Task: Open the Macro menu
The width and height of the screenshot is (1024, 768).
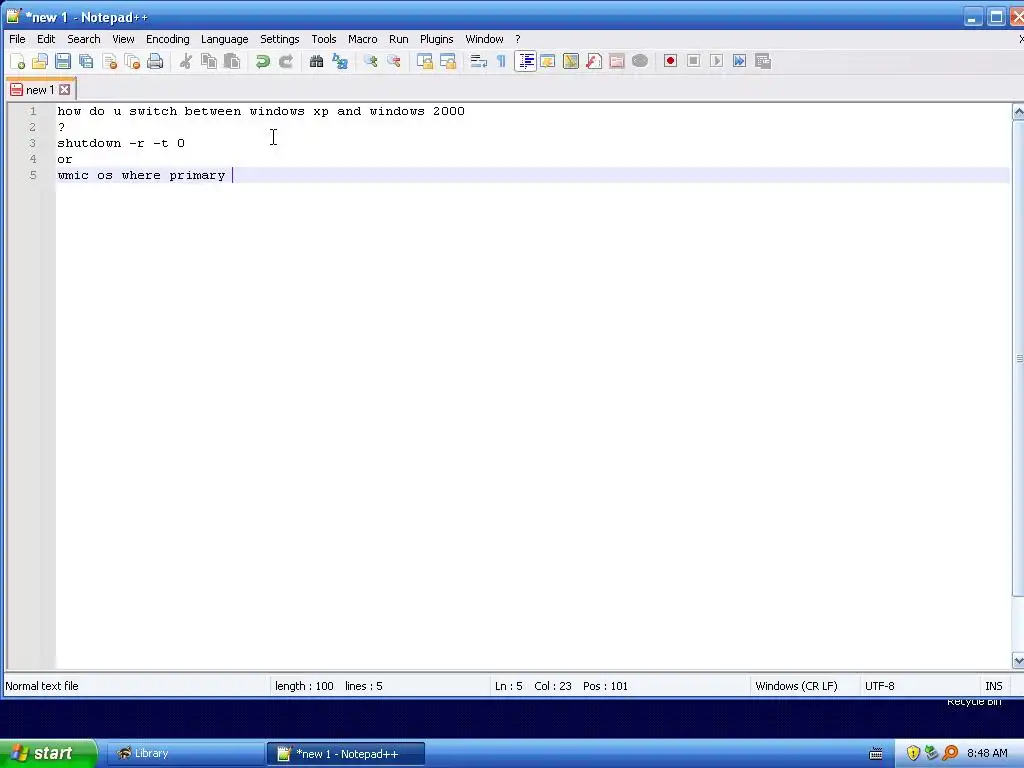Action: pos(362,39)
